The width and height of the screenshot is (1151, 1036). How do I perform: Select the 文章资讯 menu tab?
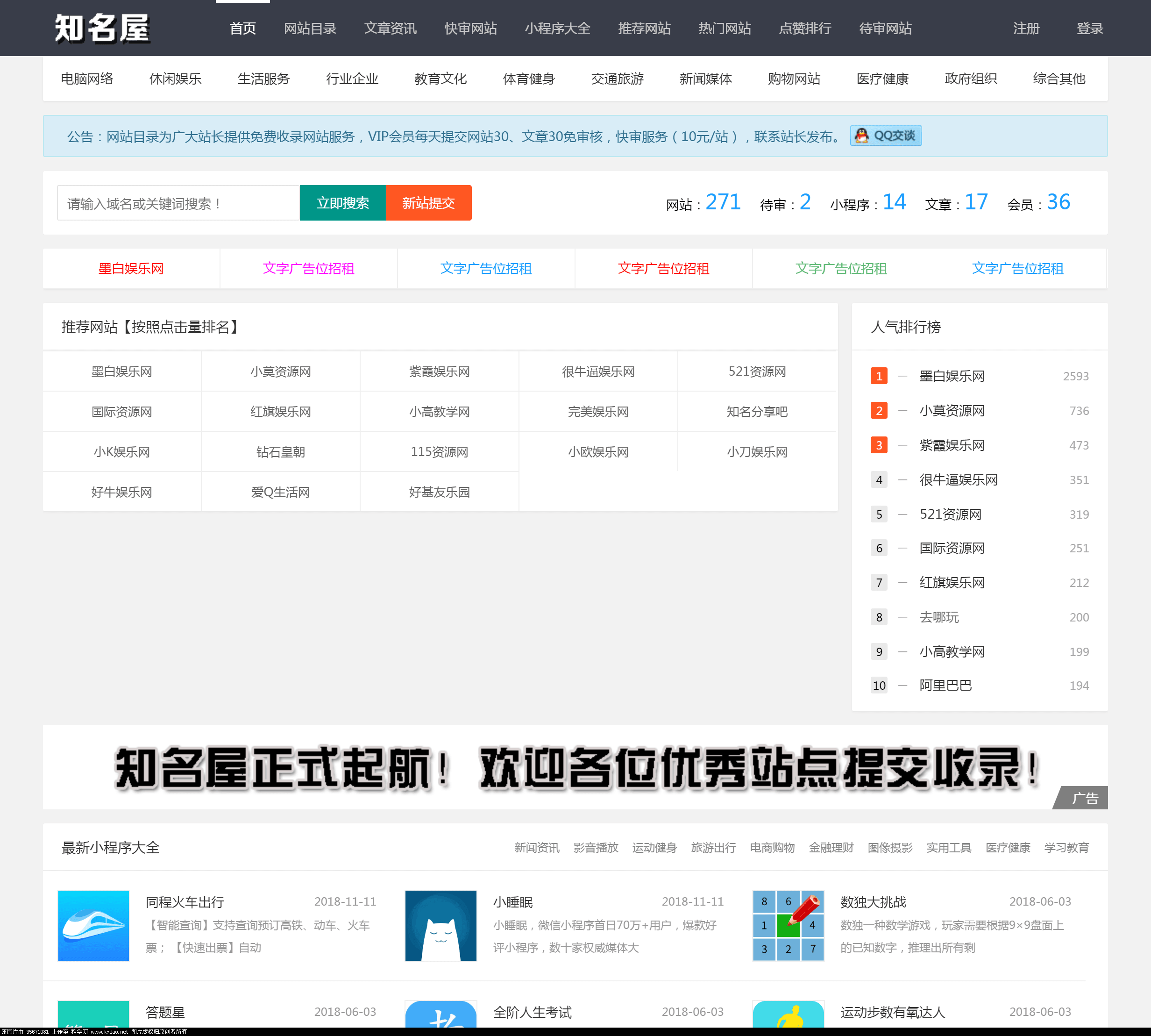pos(390,27)
